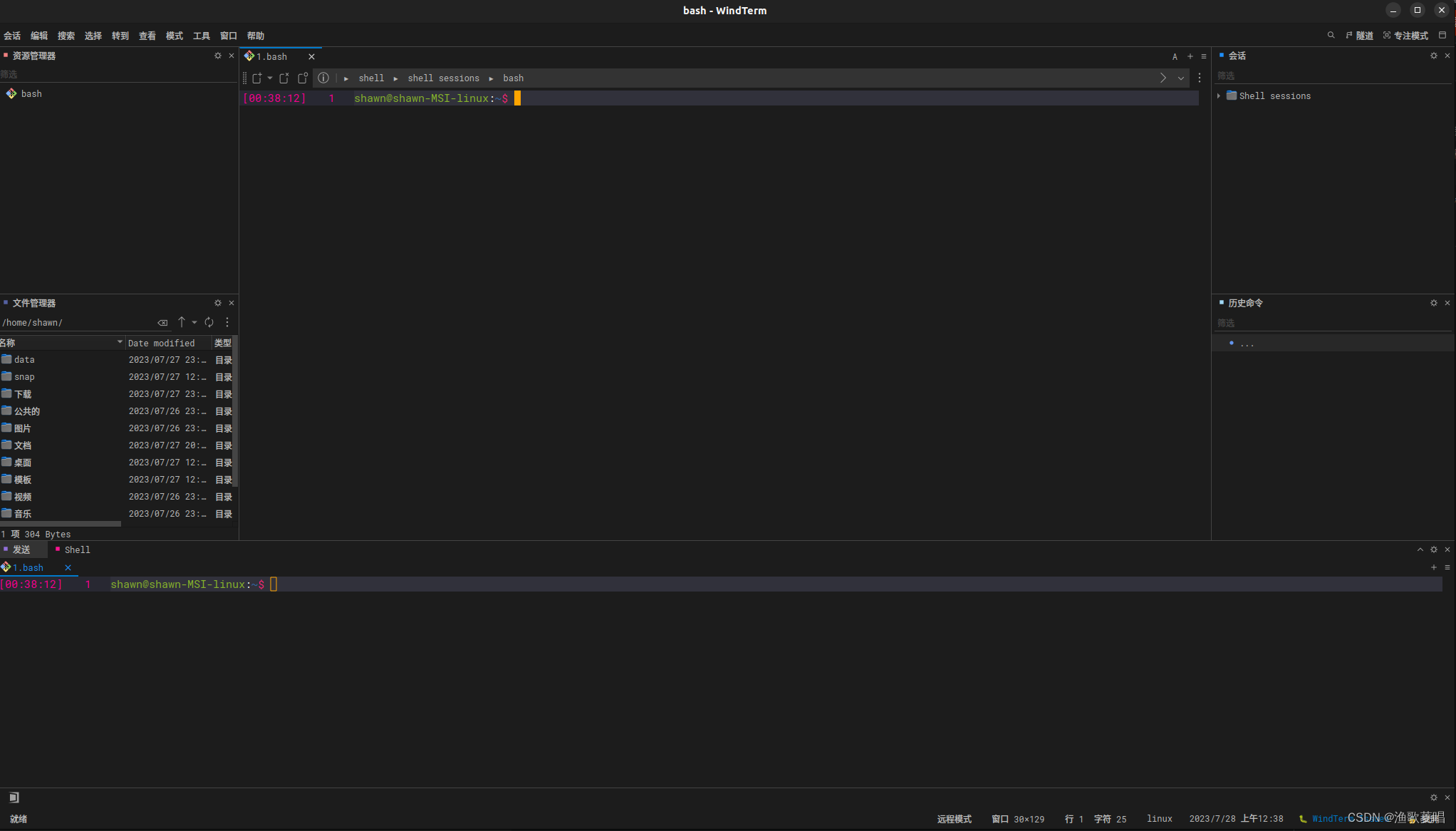The width and height of the screenshot is (1456, 831).
Task: Open dropdown arrow next to new session icon
Action: (x=270, y=78)
